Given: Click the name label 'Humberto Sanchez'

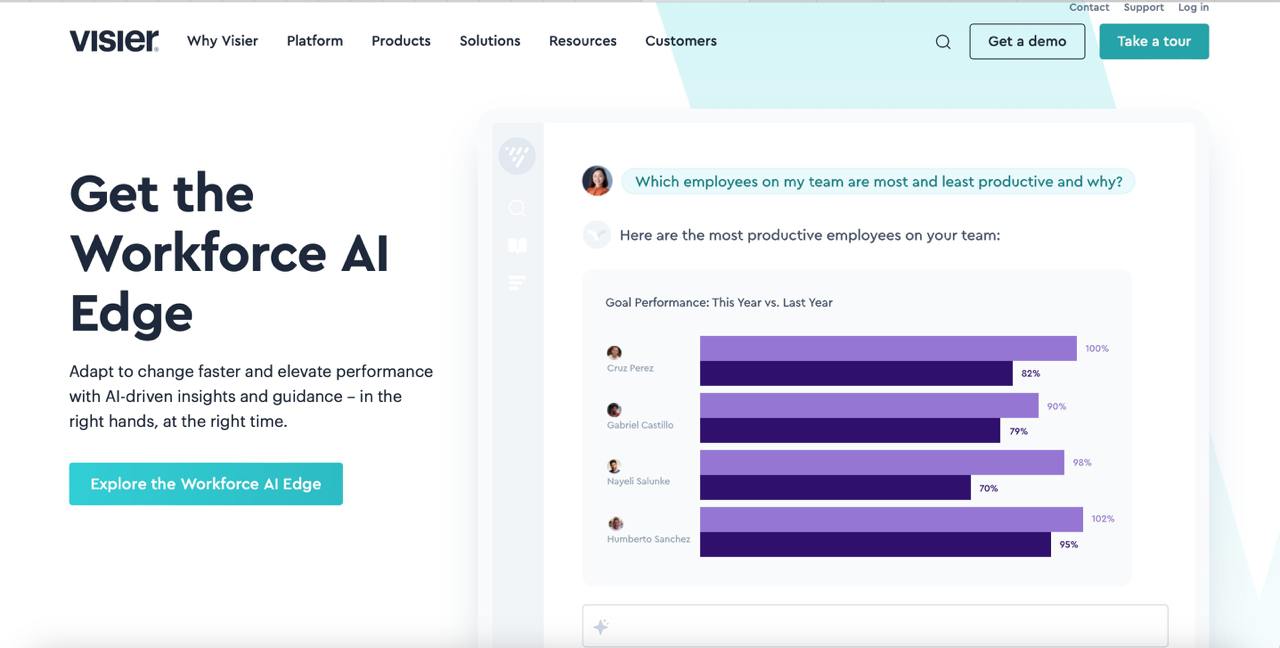Looking at the screenshot, I should [x=648, y=539].
